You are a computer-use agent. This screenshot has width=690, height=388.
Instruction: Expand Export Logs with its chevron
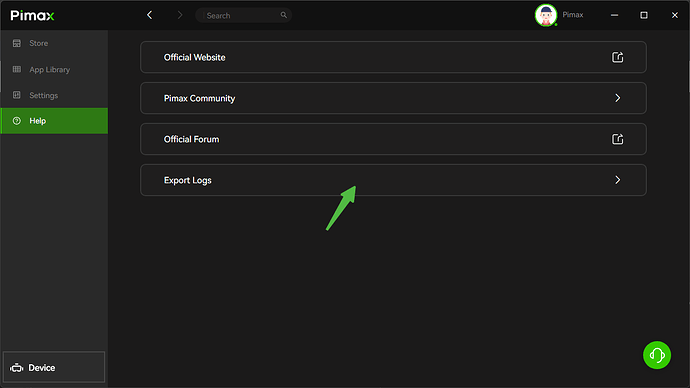tap(617, 180)
